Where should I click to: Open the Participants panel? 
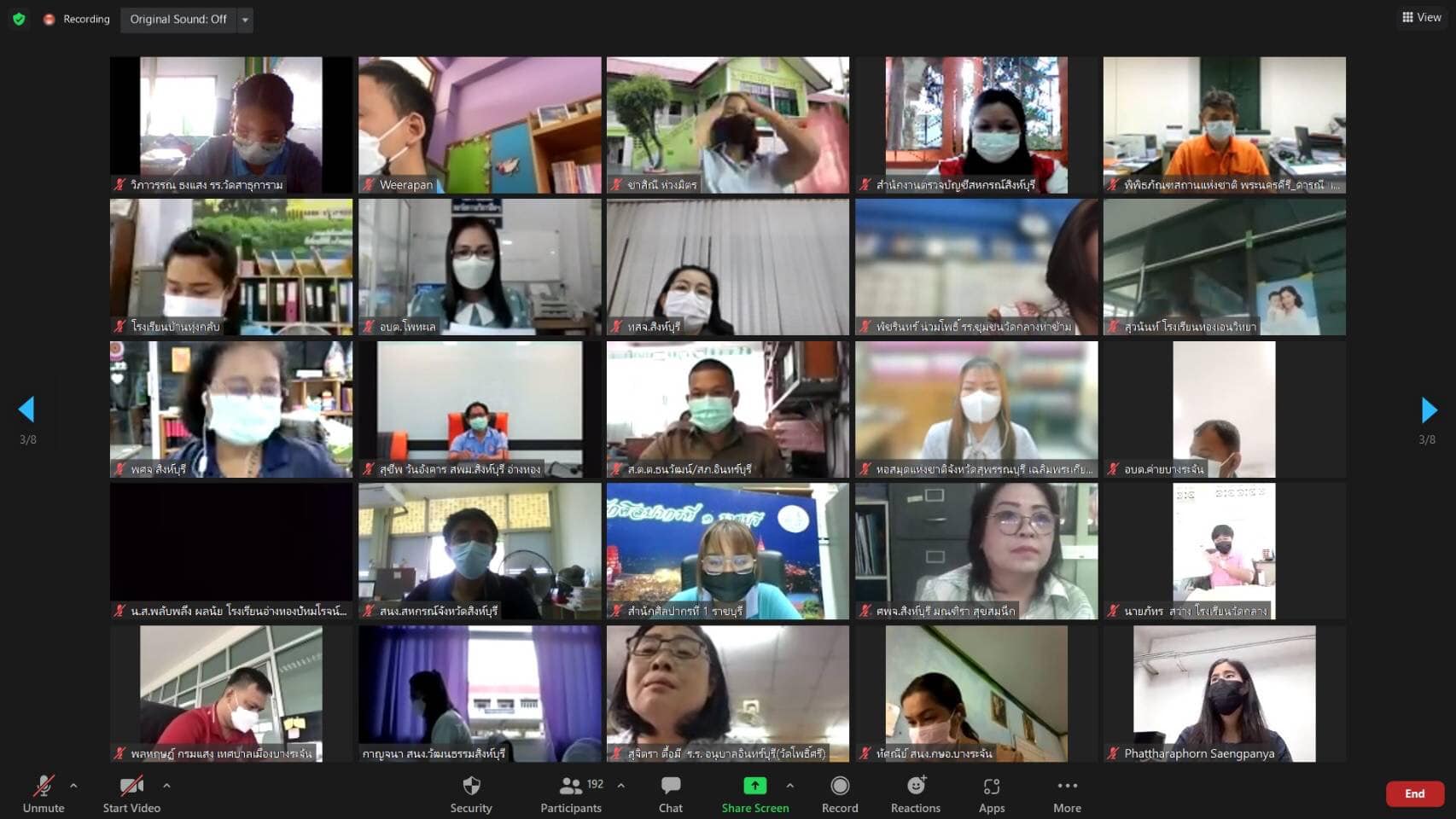[x=570, y=794]
